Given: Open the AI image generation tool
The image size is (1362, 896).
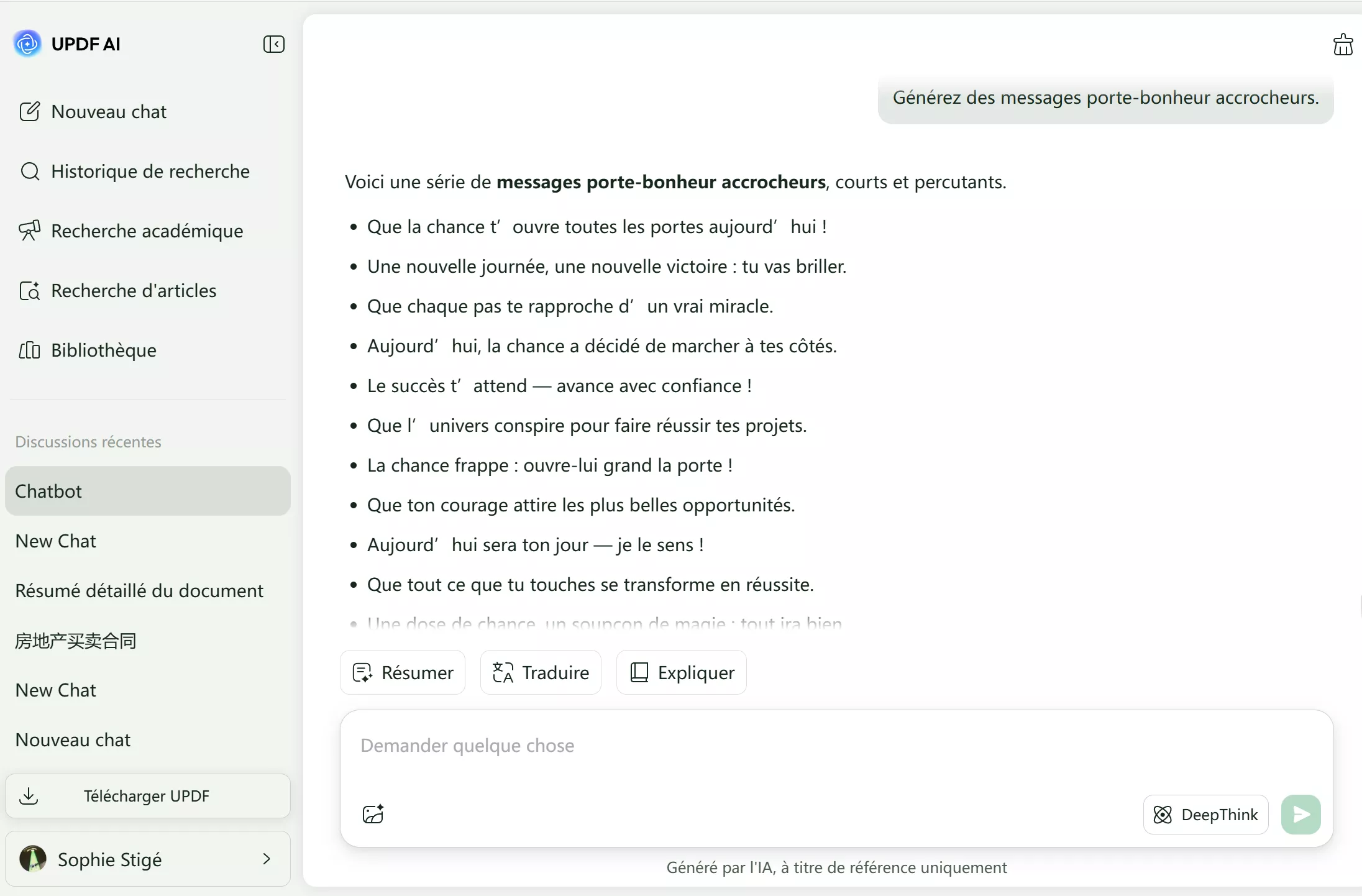Looking at the screenshot, I should 373,814.
